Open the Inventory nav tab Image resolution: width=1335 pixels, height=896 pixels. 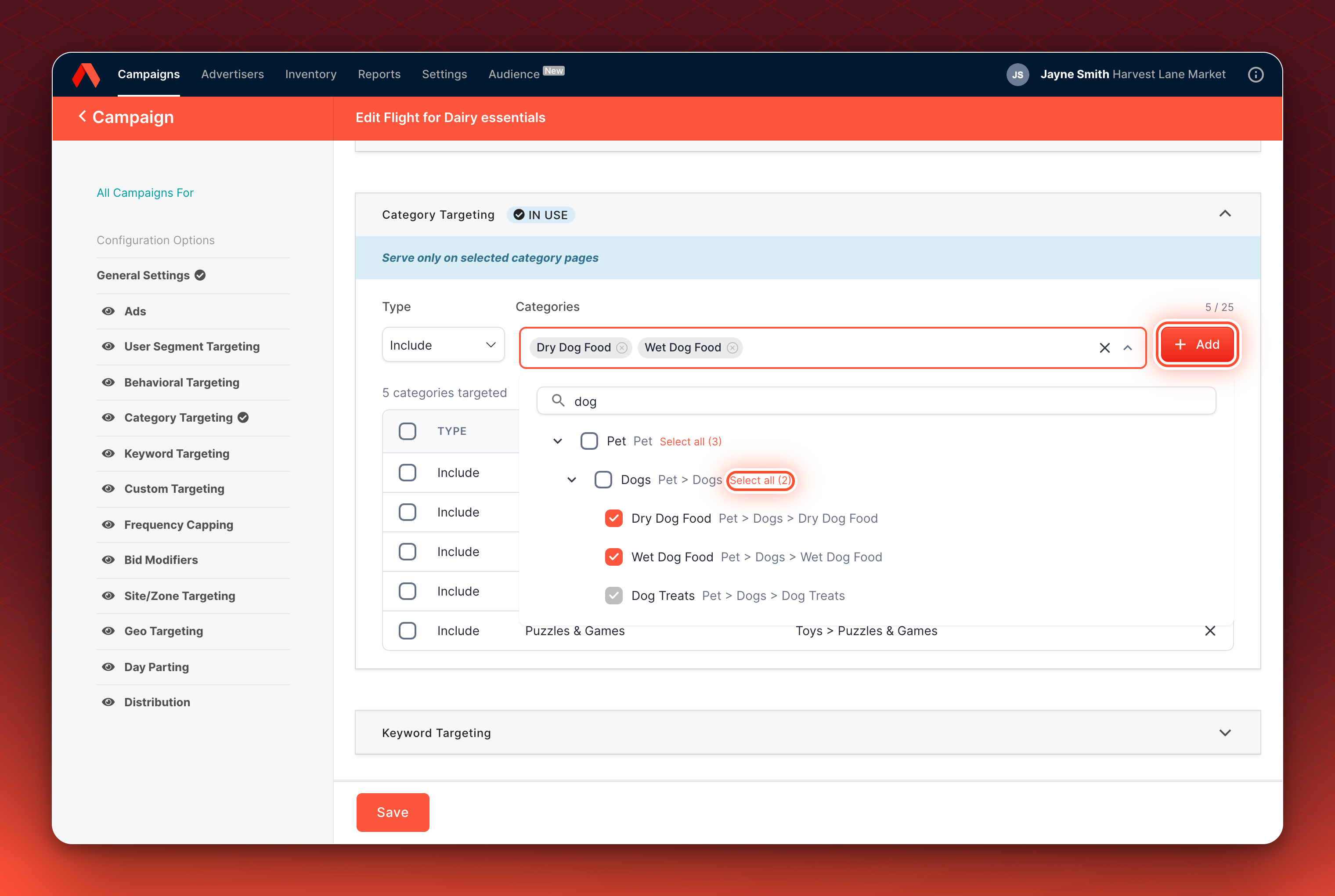pos(311,74)
